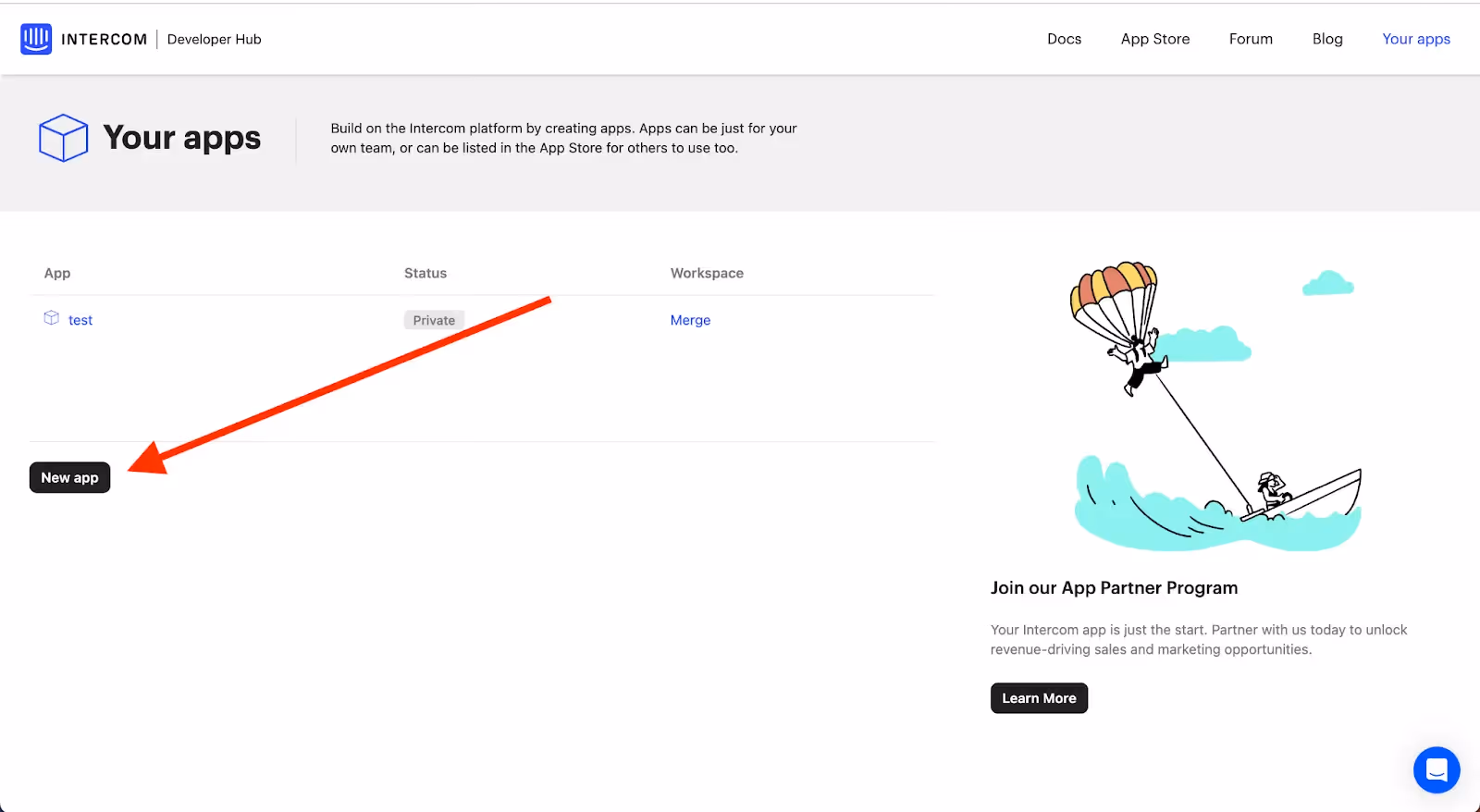
Task: Visit the Blog navigation link
Action: (1327, 39)
